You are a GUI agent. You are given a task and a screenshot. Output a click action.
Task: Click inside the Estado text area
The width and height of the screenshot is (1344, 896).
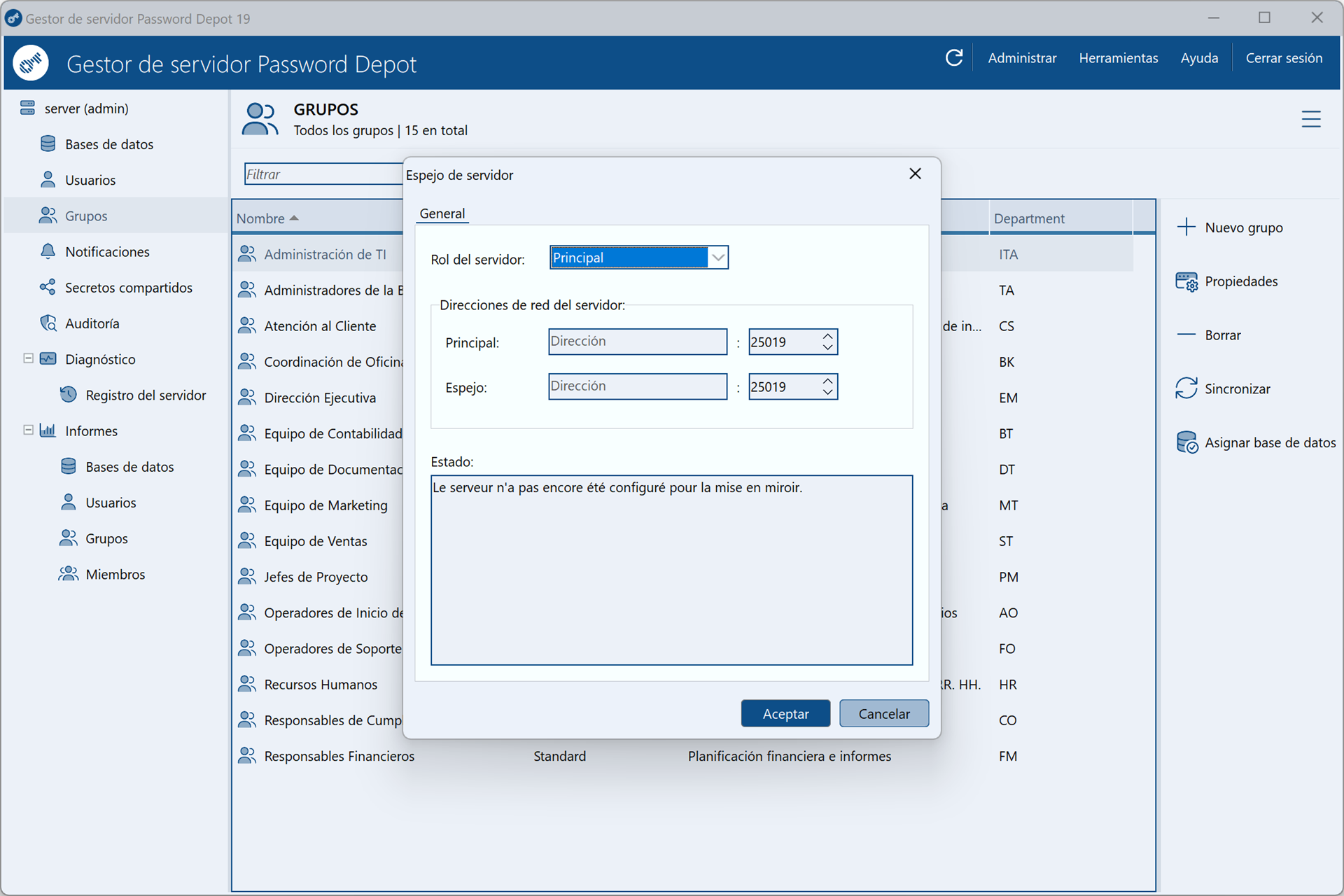[x=671, y=570]
